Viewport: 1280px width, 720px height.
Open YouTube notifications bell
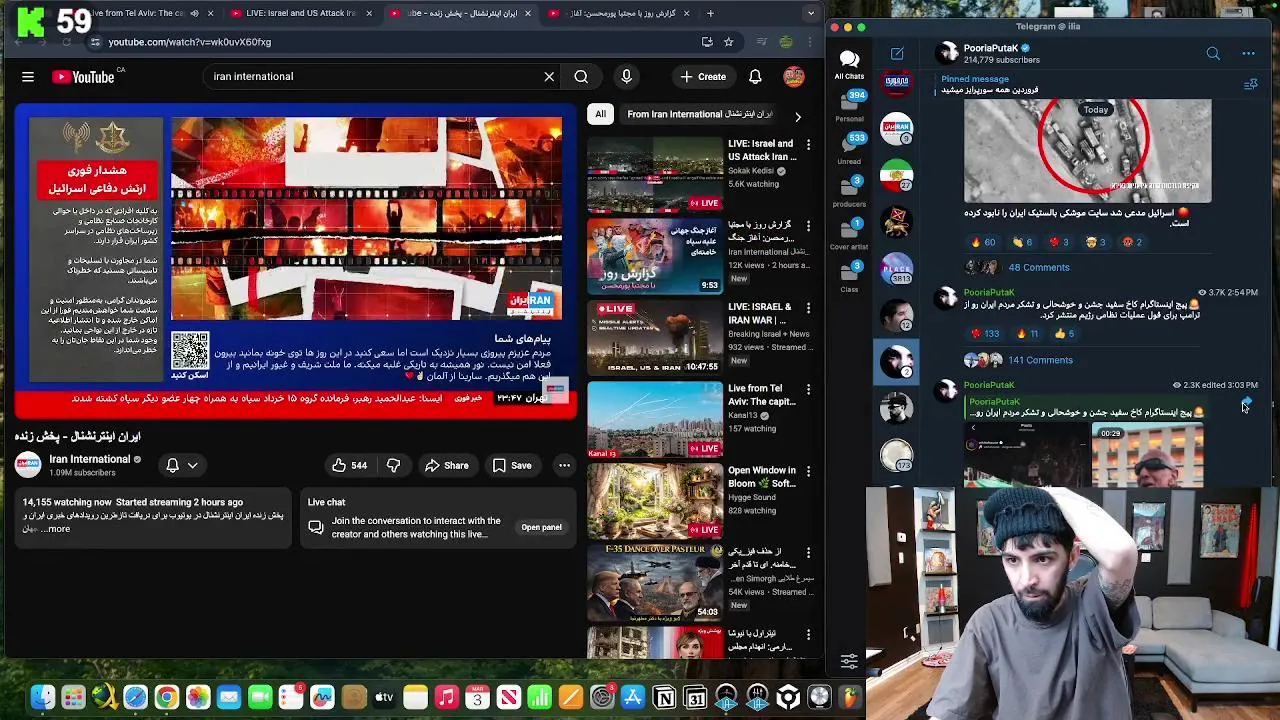[x=755, y=76]
